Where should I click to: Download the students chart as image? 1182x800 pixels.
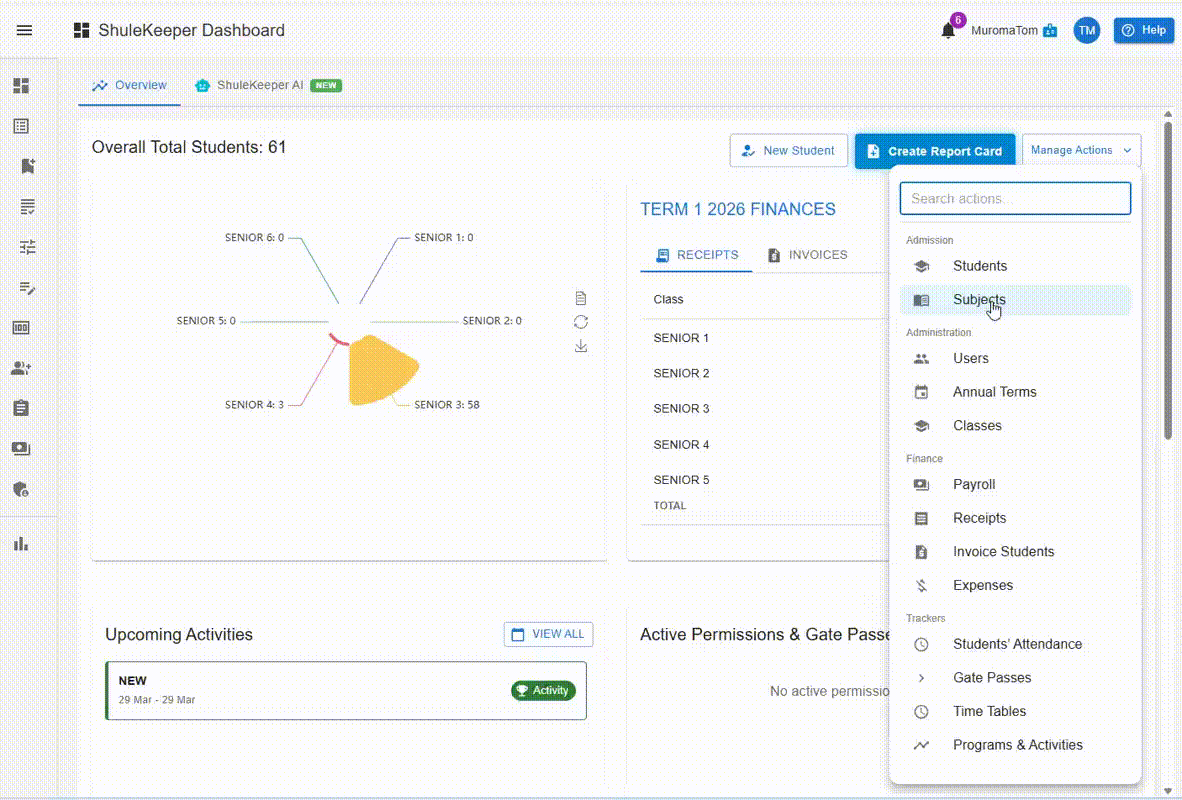581,346
